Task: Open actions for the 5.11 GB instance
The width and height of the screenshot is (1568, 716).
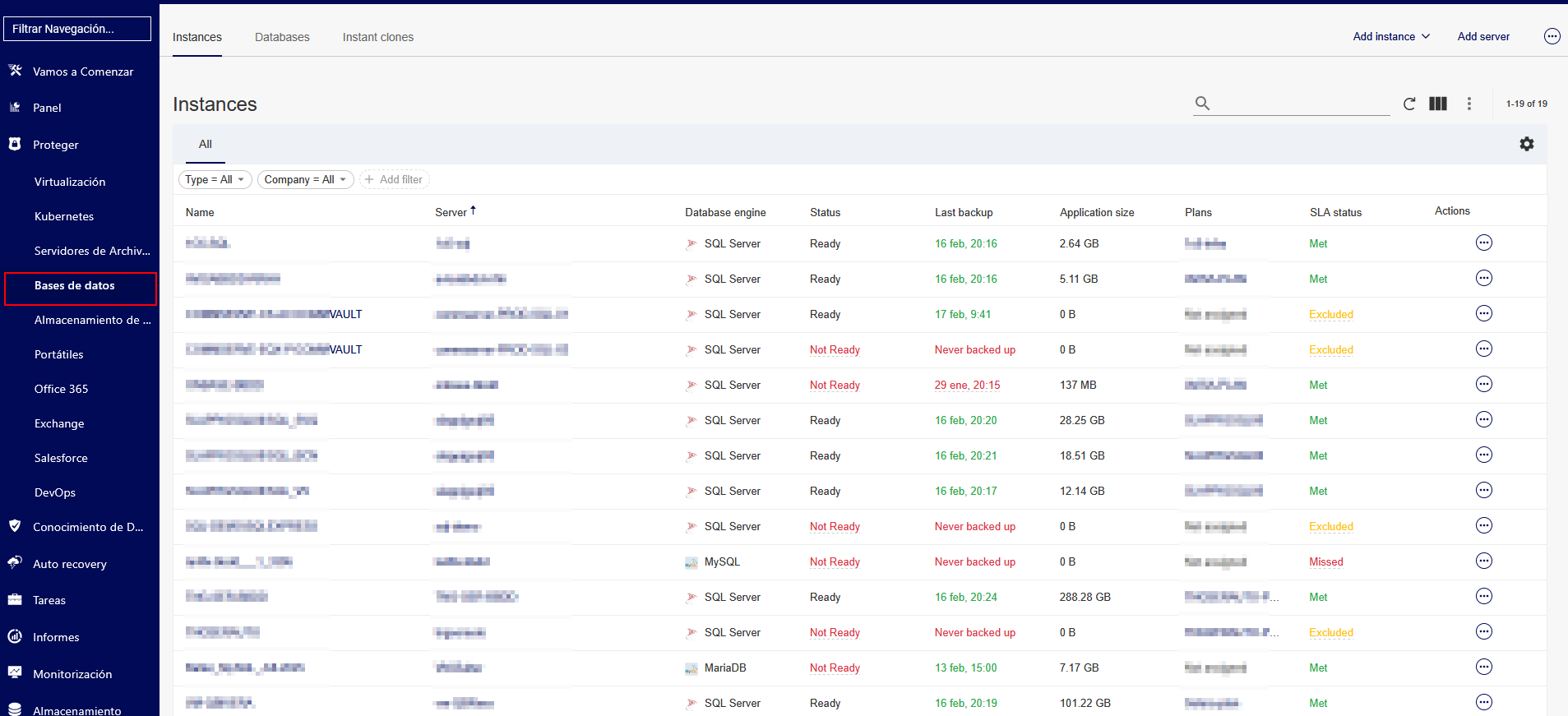Action: pos(1484,278)
